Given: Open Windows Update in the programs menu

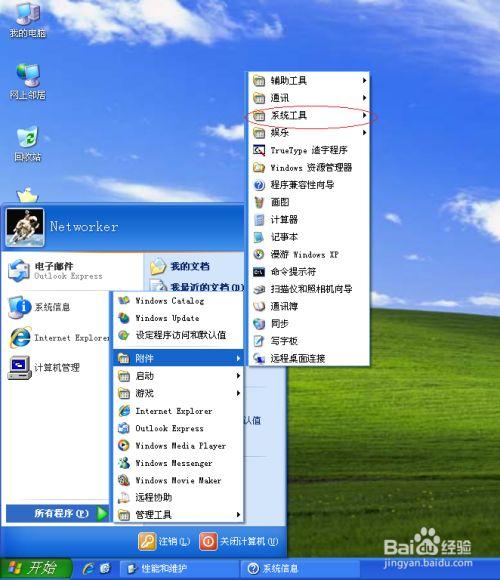Looking at the screenshot, I should click(178, 318).
